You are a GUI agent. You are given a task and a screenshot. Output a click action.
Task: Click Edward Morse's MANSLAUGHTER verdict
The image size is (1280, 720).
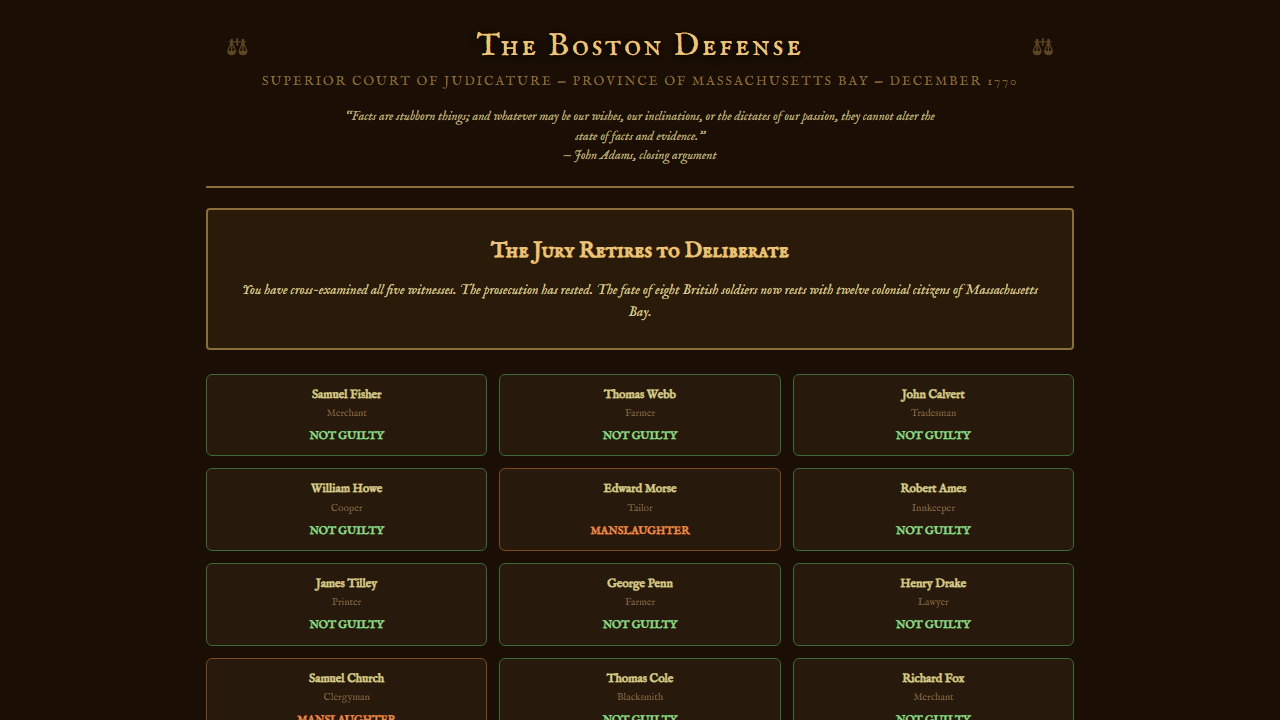point(640,530)
